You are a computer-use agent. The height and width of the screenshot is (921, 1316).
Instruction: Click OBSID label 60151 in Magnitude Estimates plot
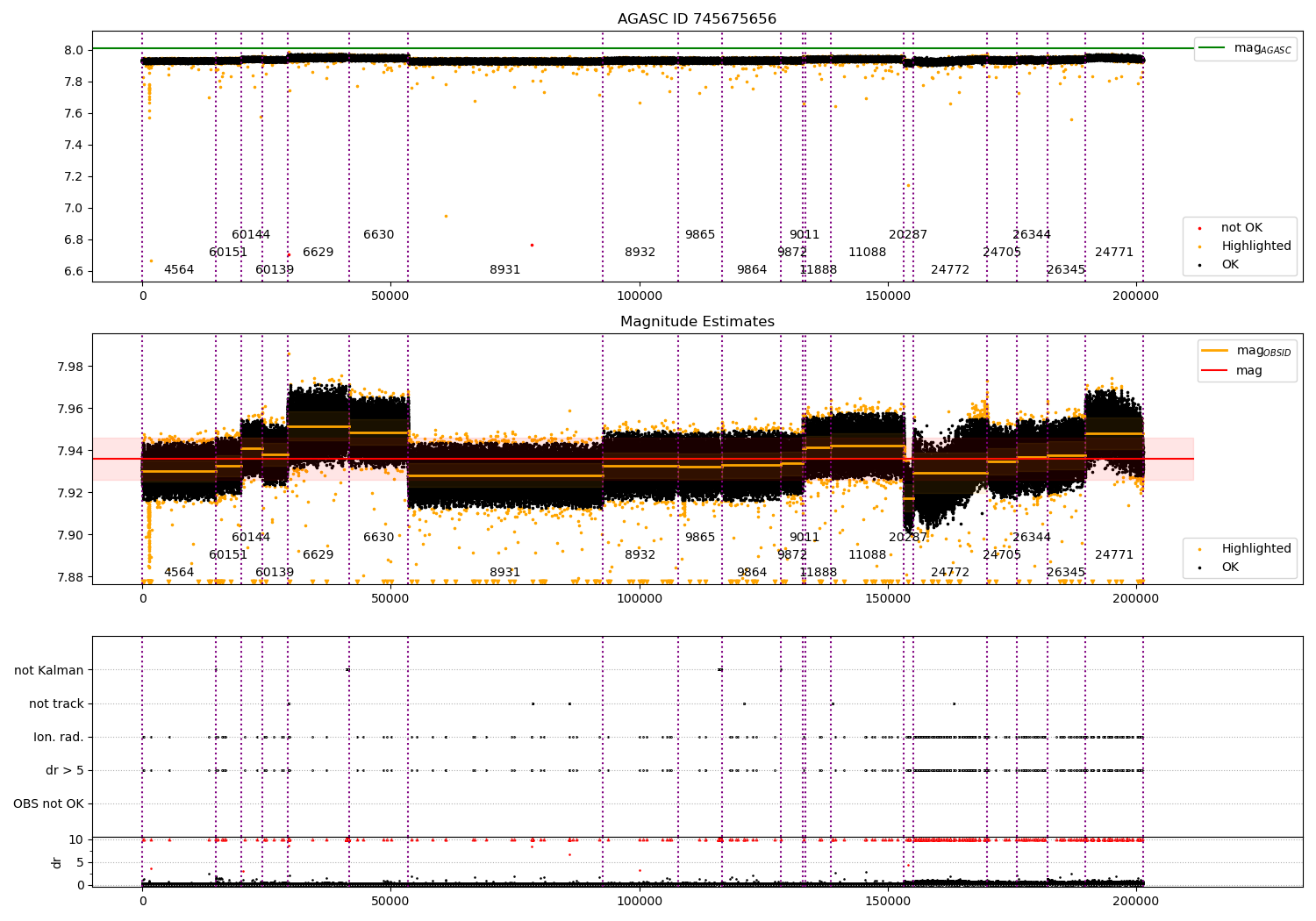tap(228, 555)
